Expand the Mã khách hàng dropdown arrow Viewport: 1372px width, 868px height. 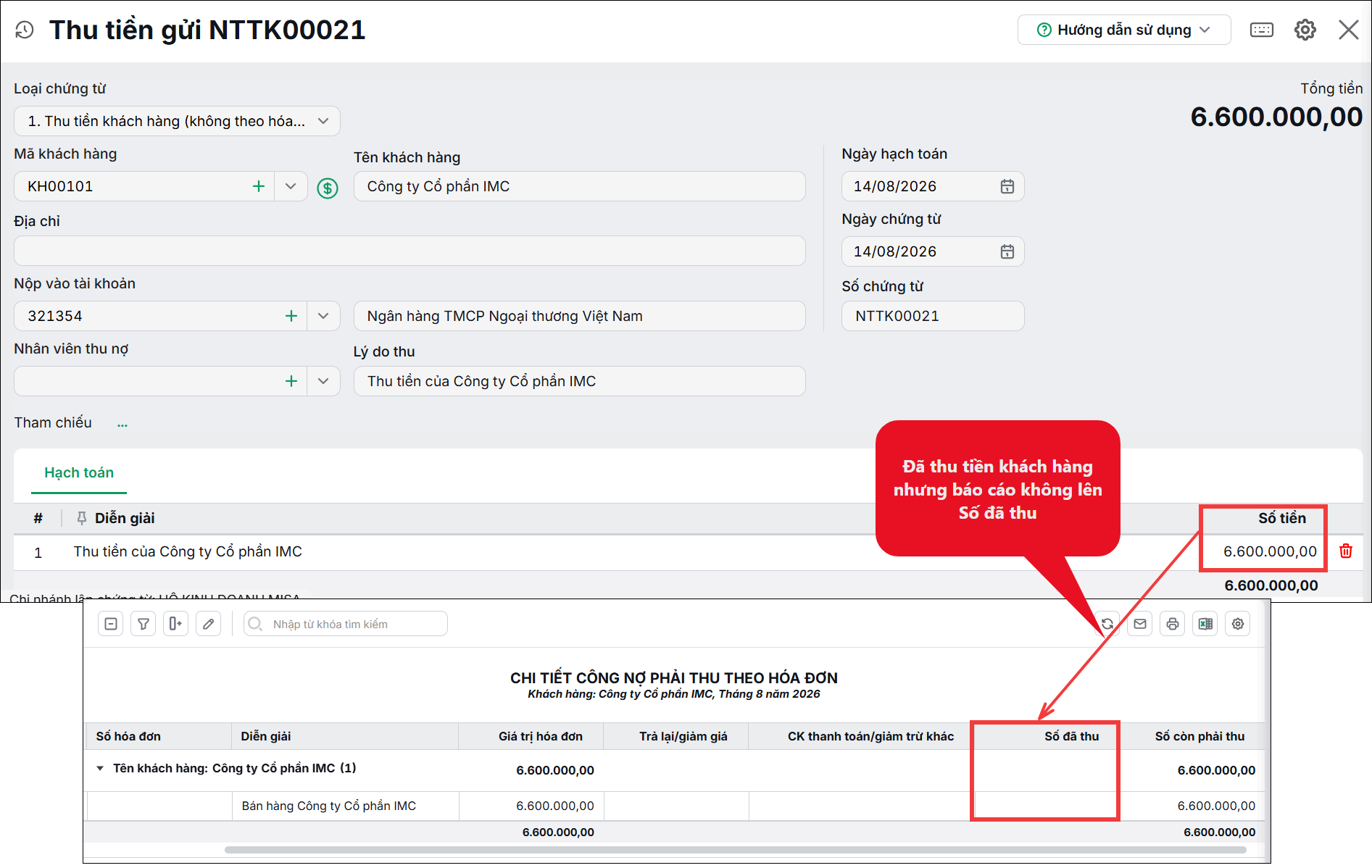pyautogui.click(x=291, y=186)
